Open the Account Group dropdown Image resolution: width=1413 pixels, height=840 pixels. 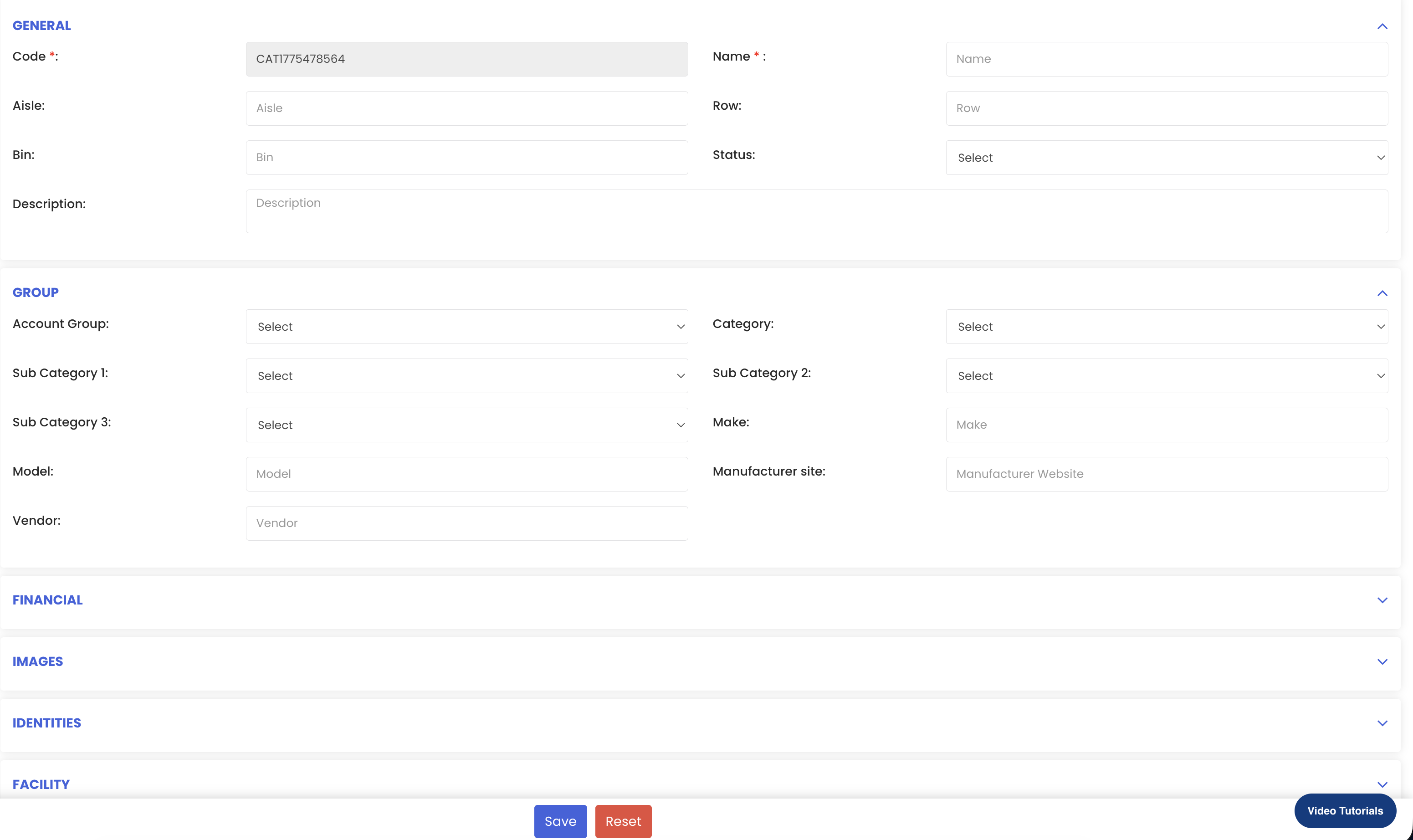466,327
